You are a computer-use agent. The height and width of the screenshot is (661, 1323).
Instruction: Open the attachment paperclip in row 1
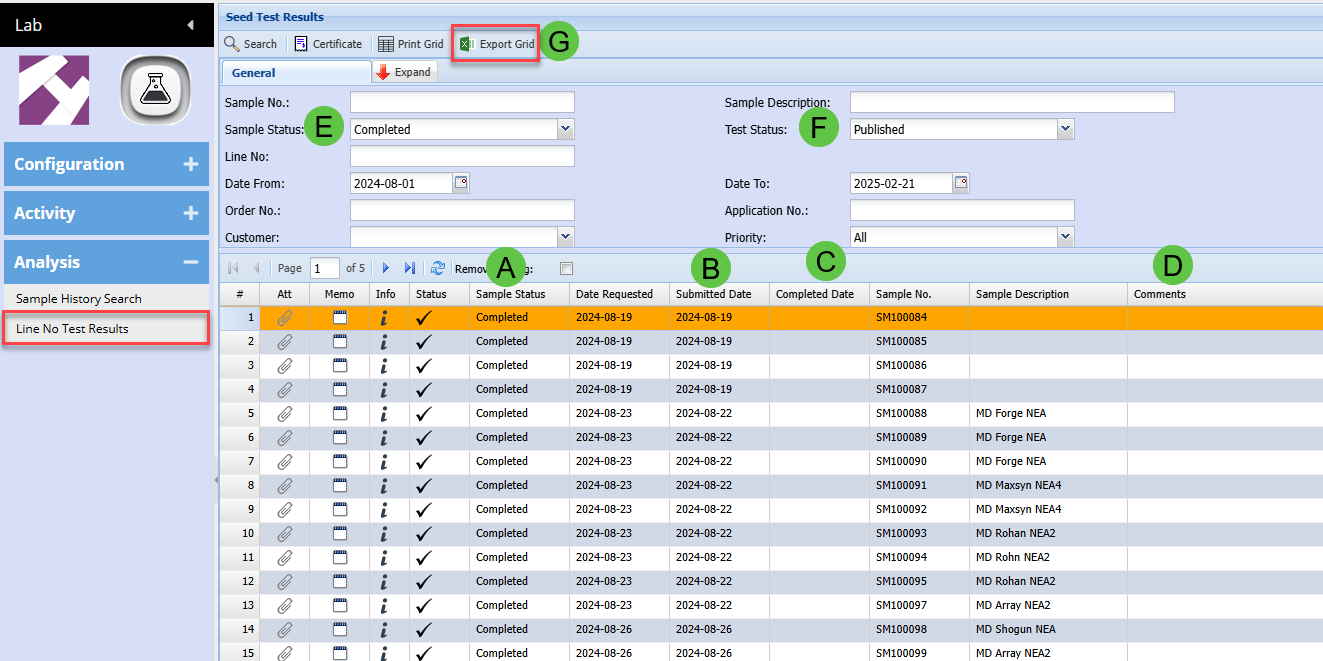pos(285,317)
